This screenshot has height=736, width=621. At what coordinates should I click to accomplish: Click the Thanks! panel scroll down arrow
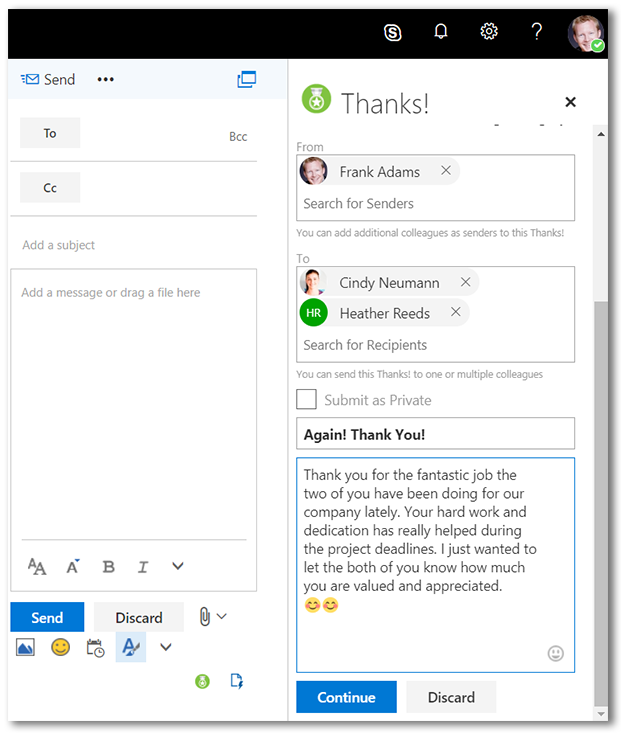pyautogui.click(x=600, y=713)
